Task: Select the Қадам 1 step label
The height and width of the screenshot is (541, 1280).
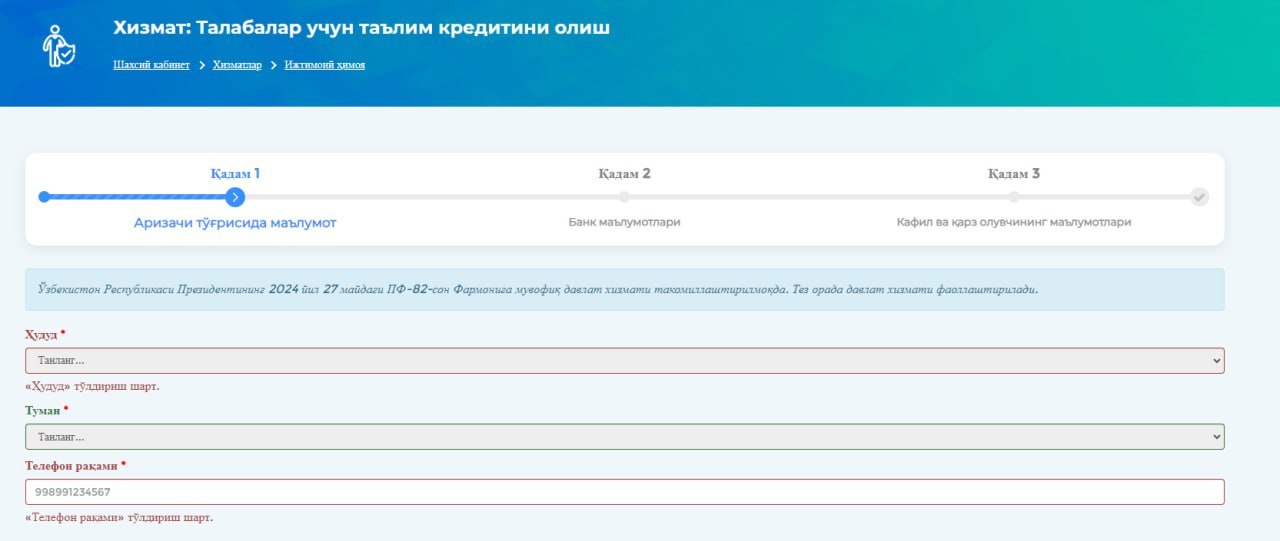Action: [235, 174]
